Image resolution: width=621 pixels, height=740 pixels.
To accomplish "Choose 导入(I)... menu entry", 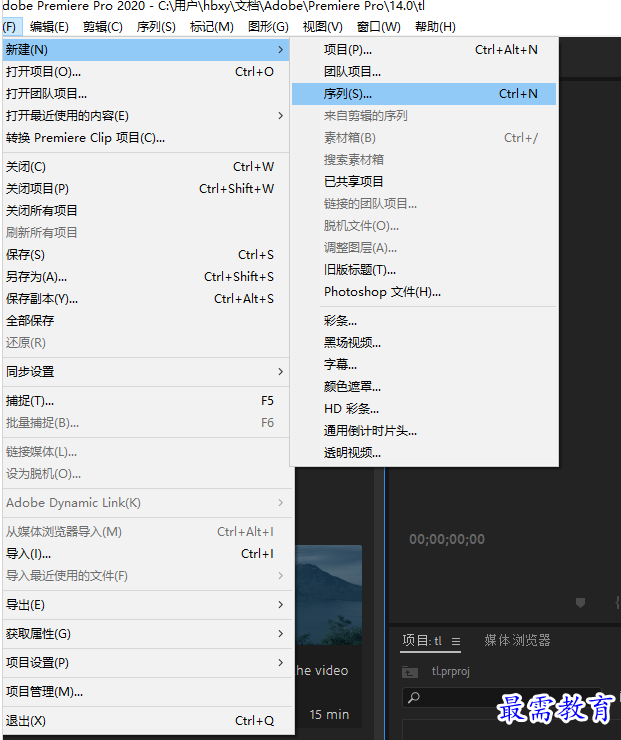I will point(146,554).
